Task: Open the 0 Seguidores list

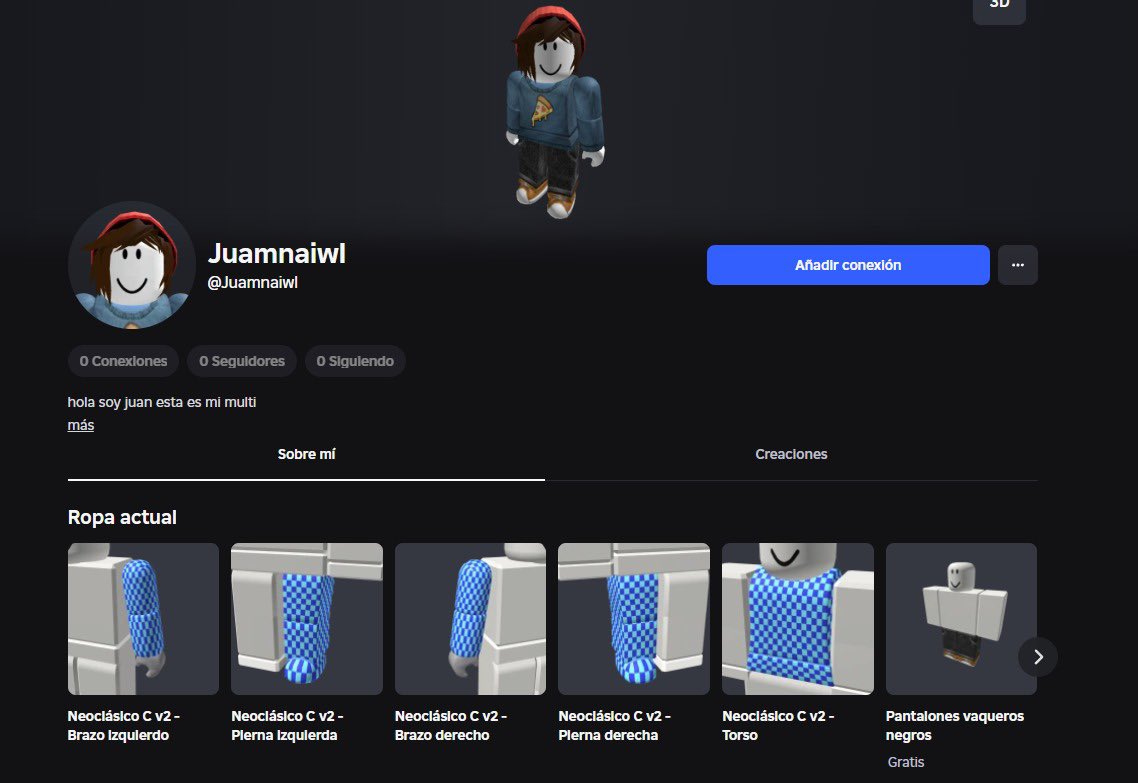Action: point(242,361)
